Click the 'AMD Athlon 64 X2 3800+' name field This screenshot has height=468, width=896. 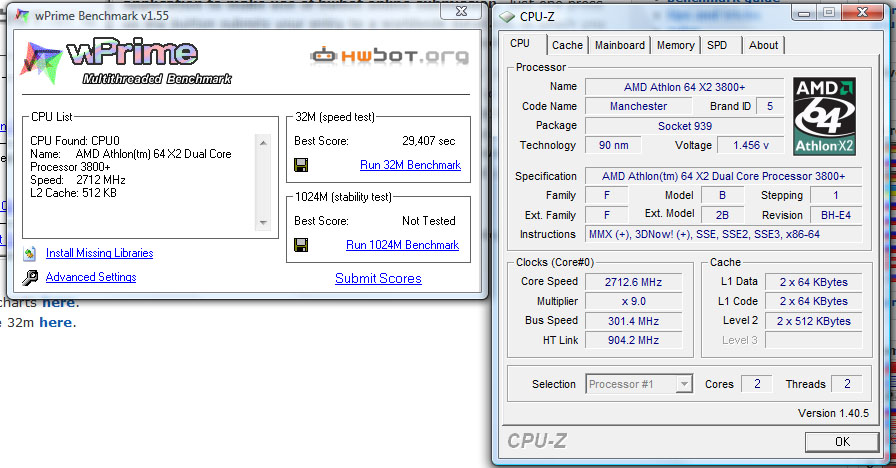click(685, 87)
